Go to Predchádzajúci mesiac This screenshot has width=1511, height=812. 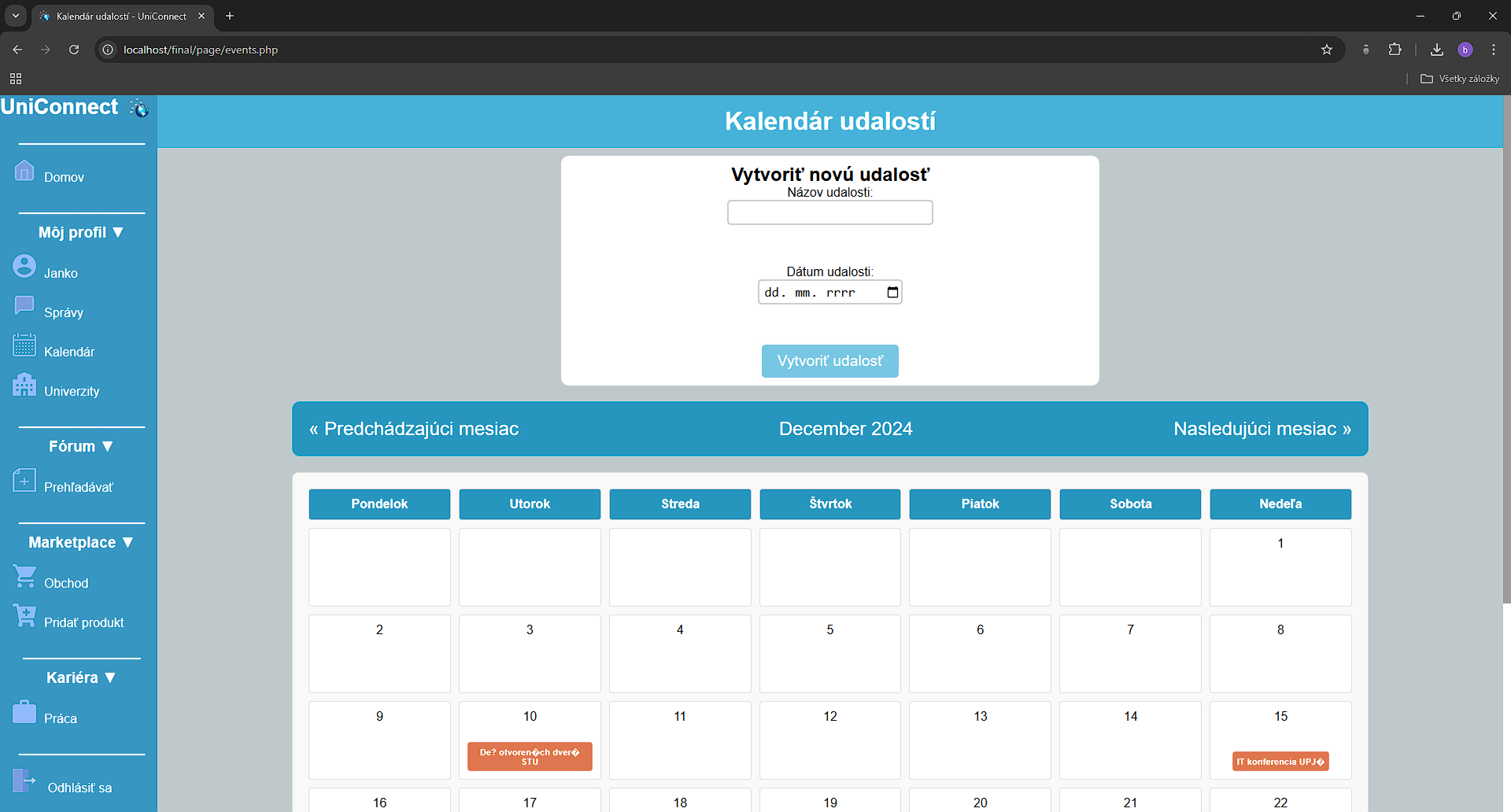(x=414, y=429)
